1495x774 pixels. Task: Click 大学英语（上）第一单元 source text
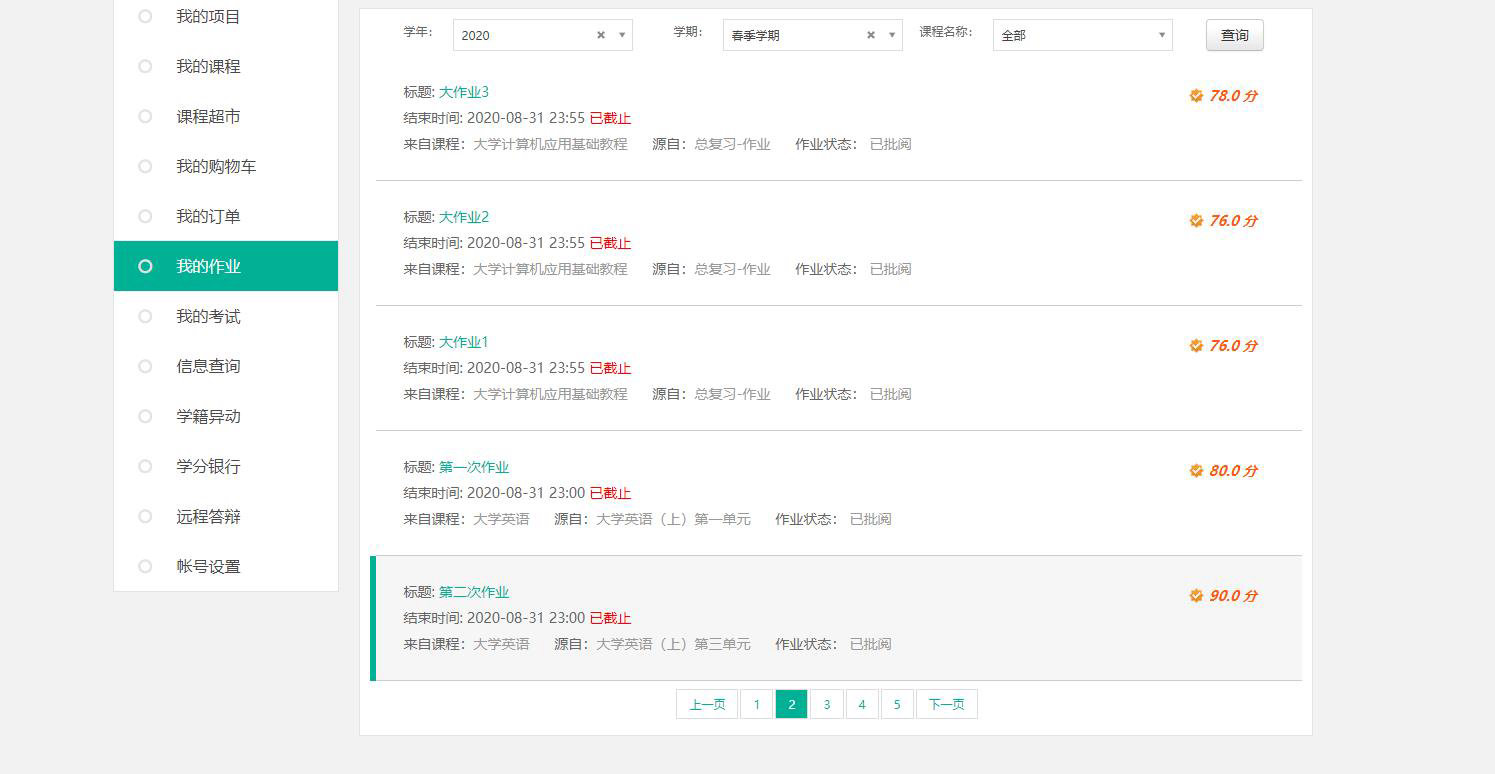pos(673,519)
